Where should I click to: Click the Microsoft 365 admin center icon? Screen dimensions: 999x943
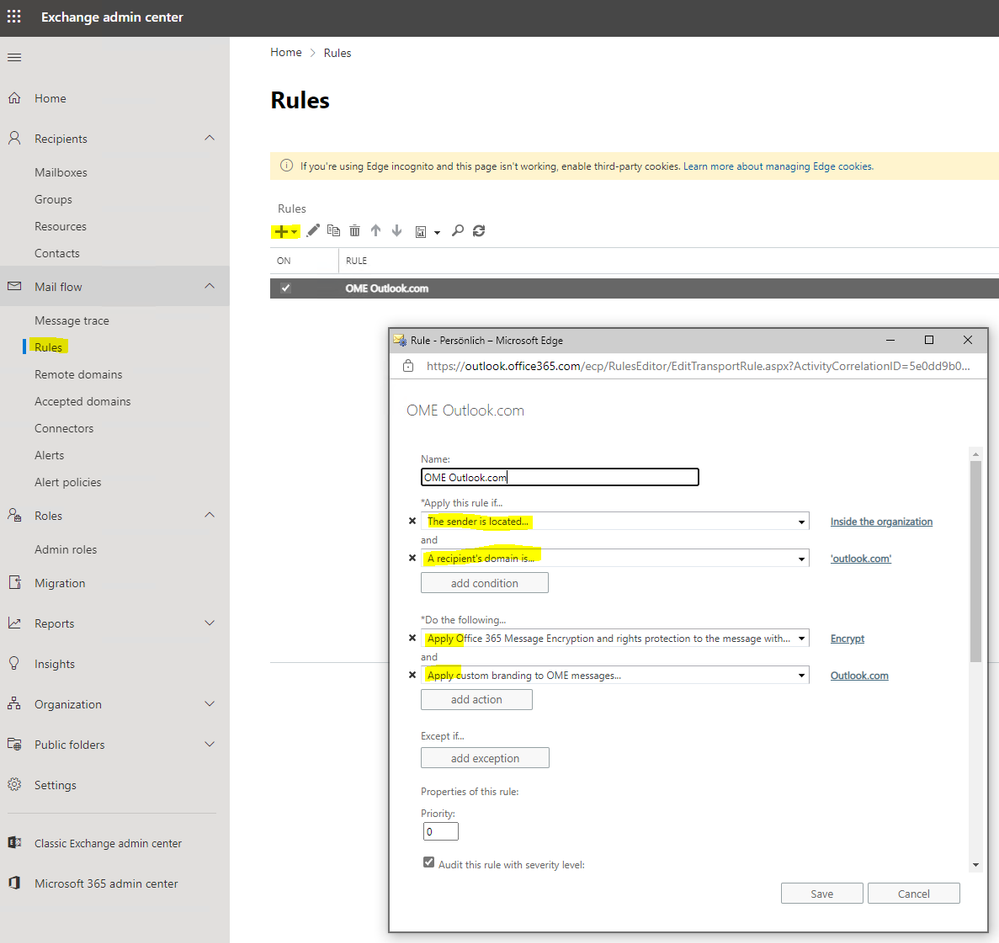[x=14, y=883]
